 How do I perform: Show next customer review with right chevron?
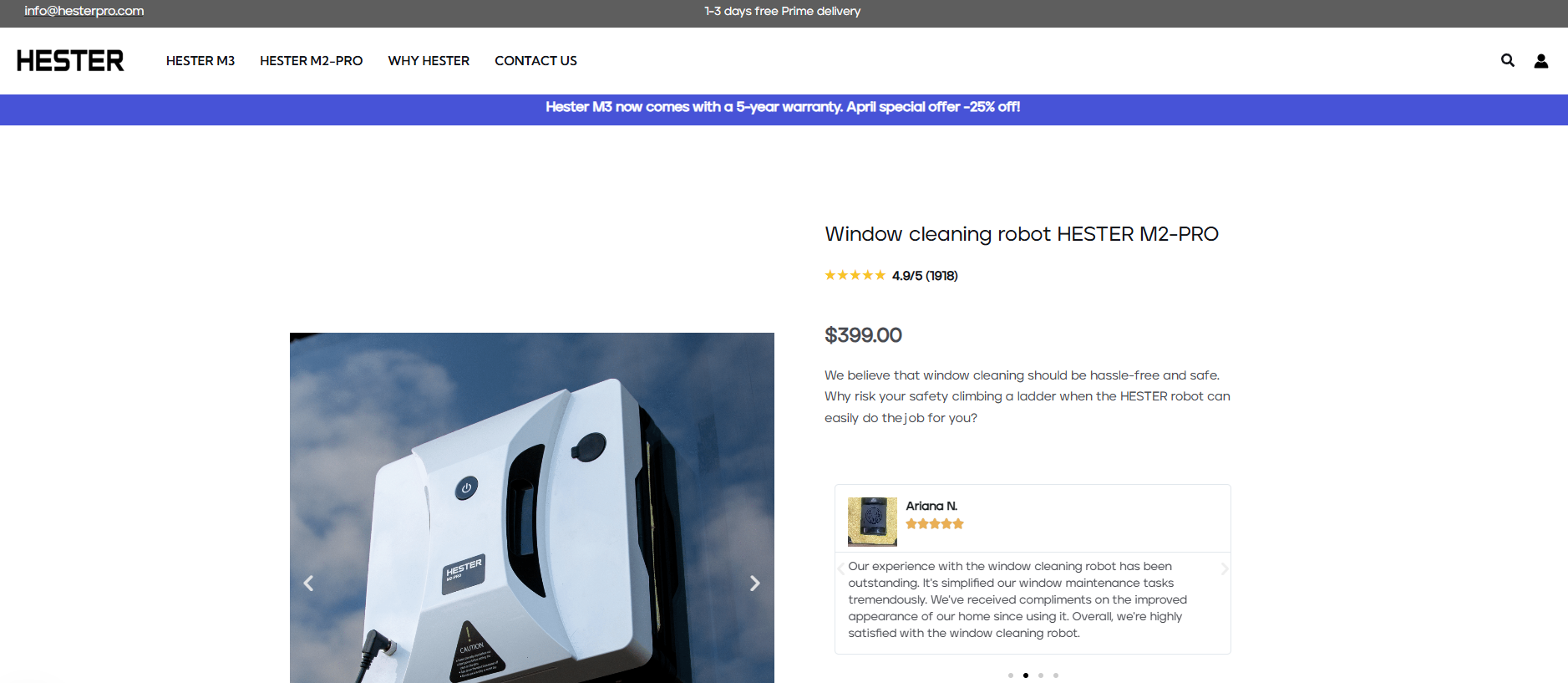[1225, 568]
